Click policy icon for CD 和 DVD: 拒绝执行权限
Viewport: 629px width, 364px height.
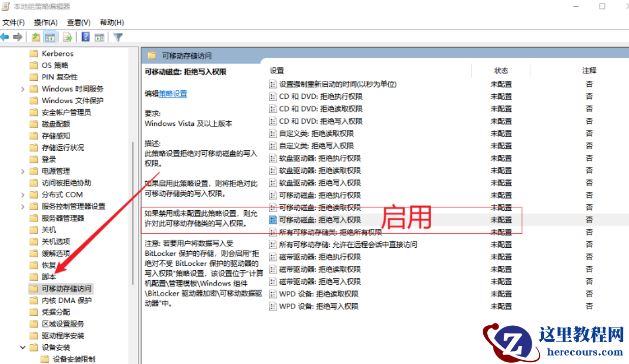click(273, 97)
